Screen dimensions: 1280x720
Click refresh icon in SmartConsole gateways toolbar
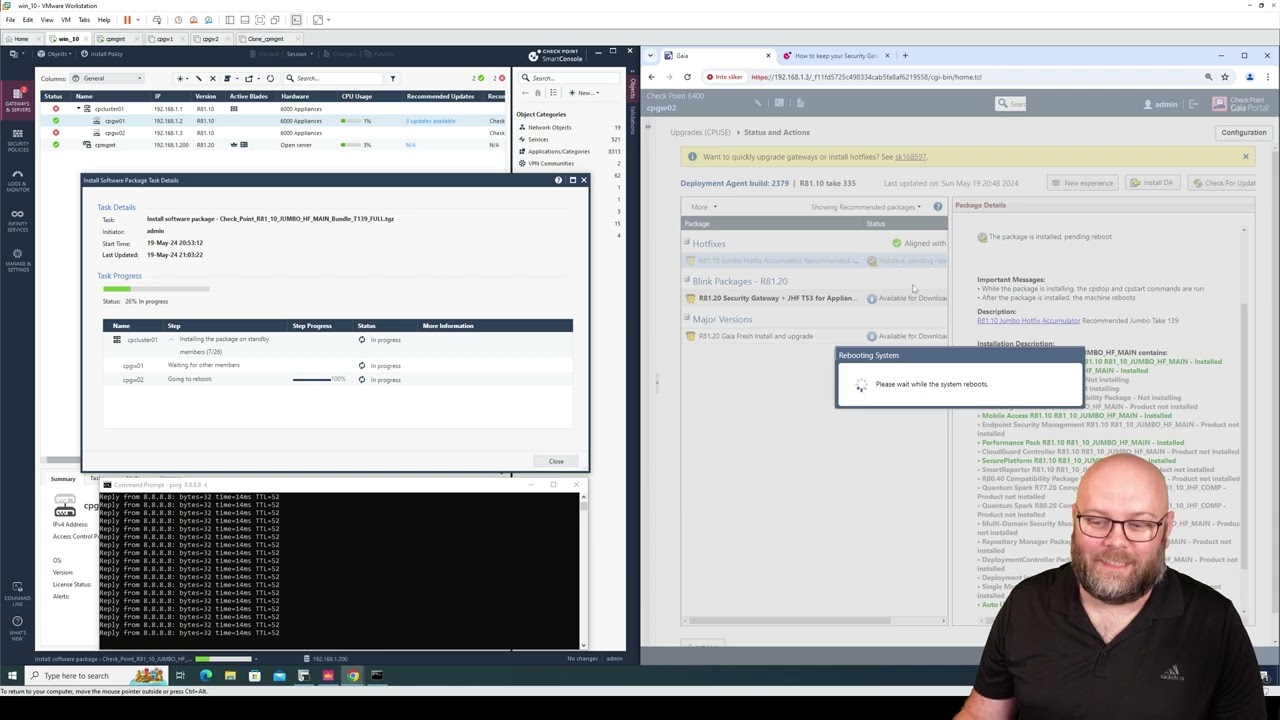[x=270, y=78]
